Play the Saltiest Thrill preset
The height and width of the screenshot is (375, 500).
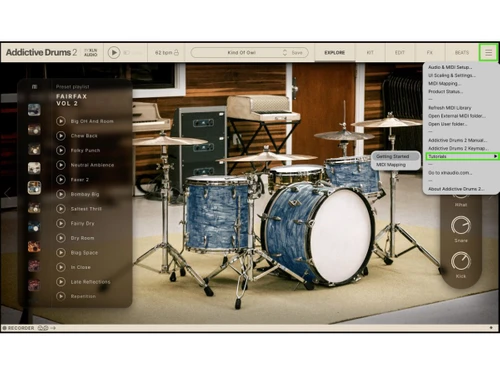(61, 209)
